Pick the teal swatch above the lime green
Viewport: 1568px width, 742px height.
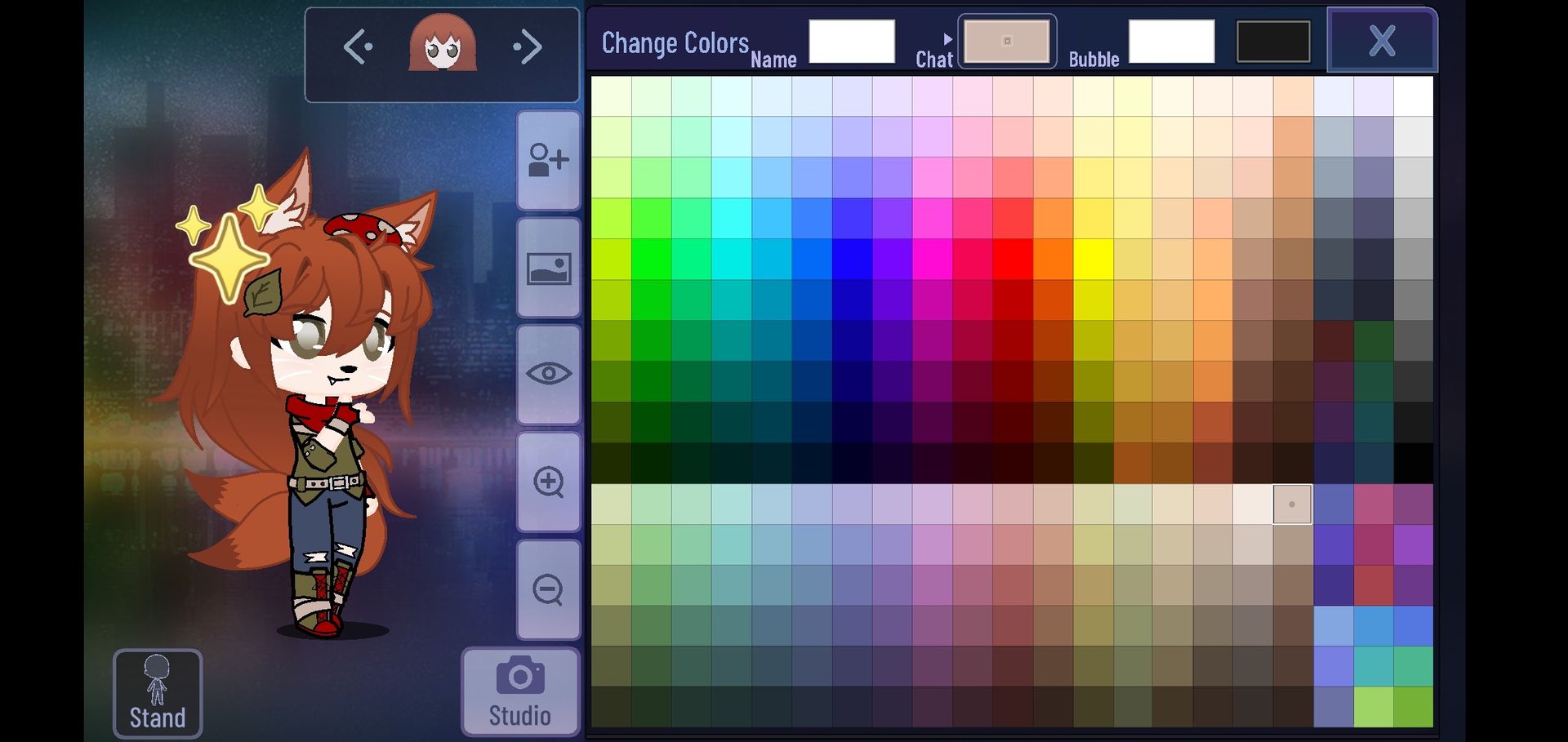(1374, 667)
